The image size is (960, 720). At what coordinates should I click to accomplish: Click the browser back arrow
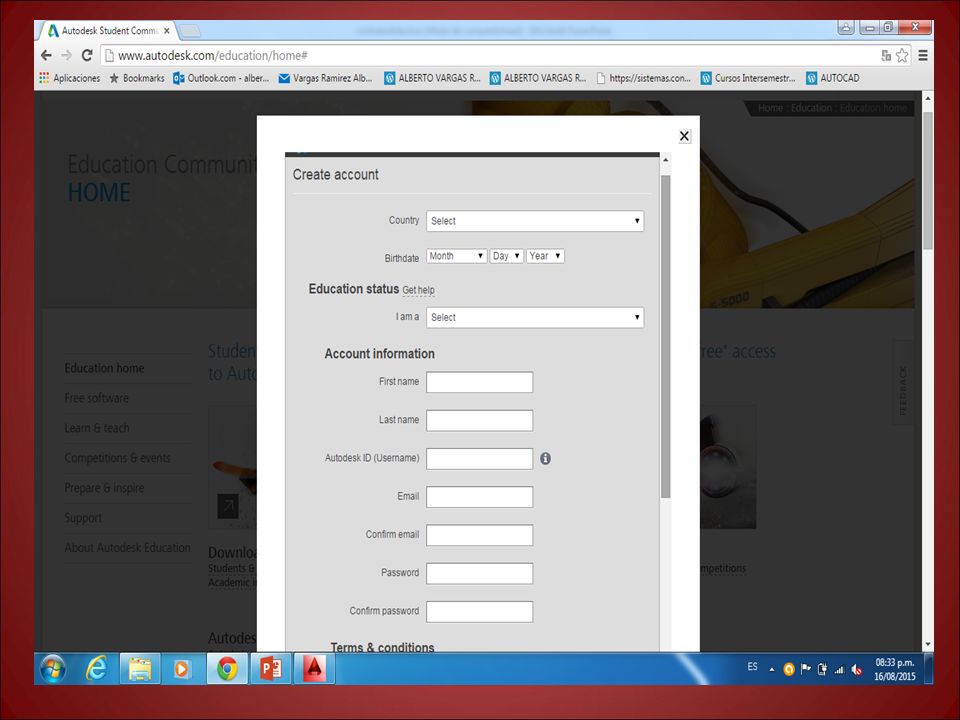(x=46, y=55)
